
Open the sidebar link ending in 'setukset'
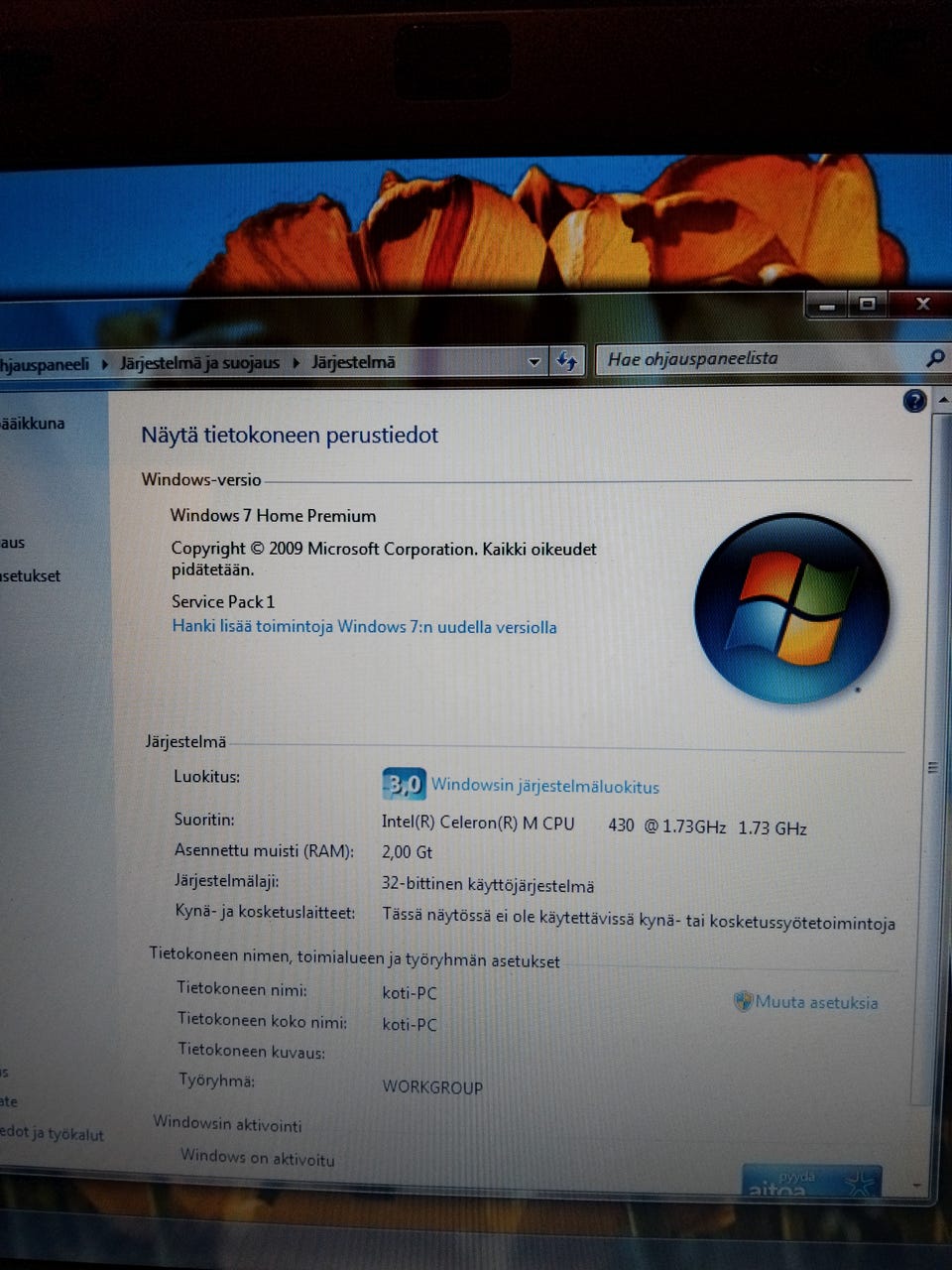click(30, 575)
